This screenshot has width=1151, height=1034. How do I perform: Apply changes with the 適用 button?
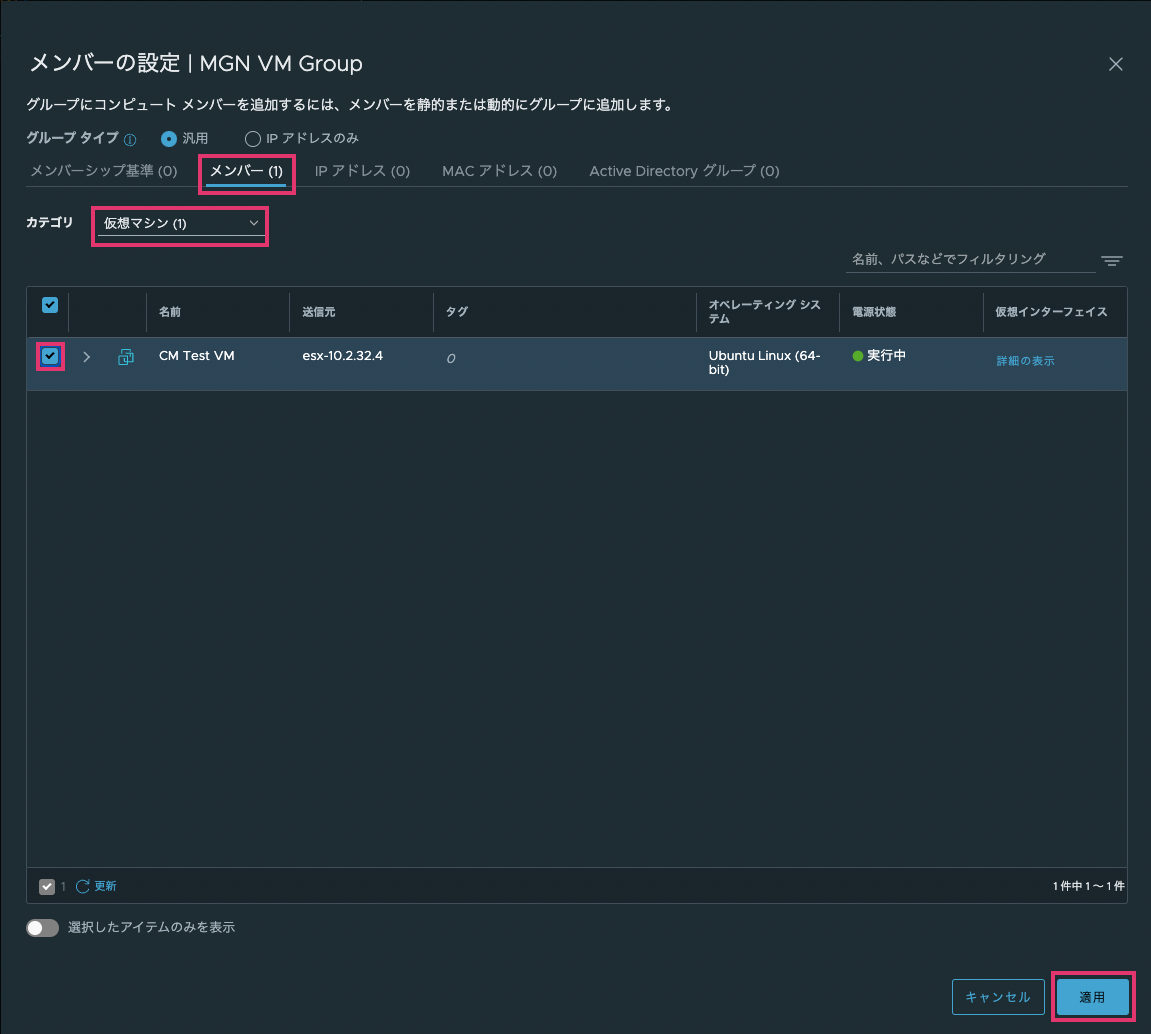pyautogui.click(x=1092, y=997)
